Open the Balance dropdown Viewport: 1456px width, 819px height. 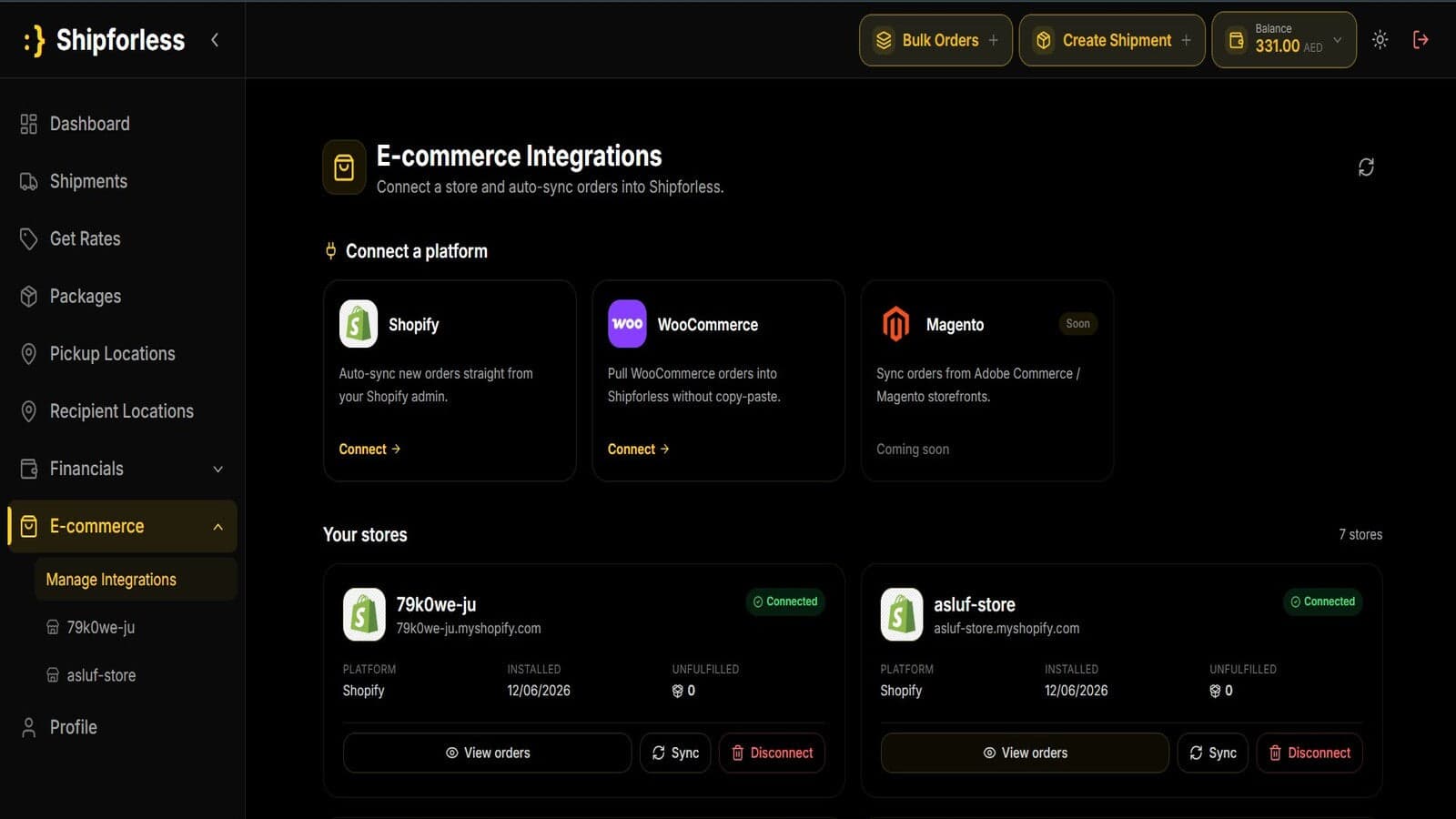1284,40
